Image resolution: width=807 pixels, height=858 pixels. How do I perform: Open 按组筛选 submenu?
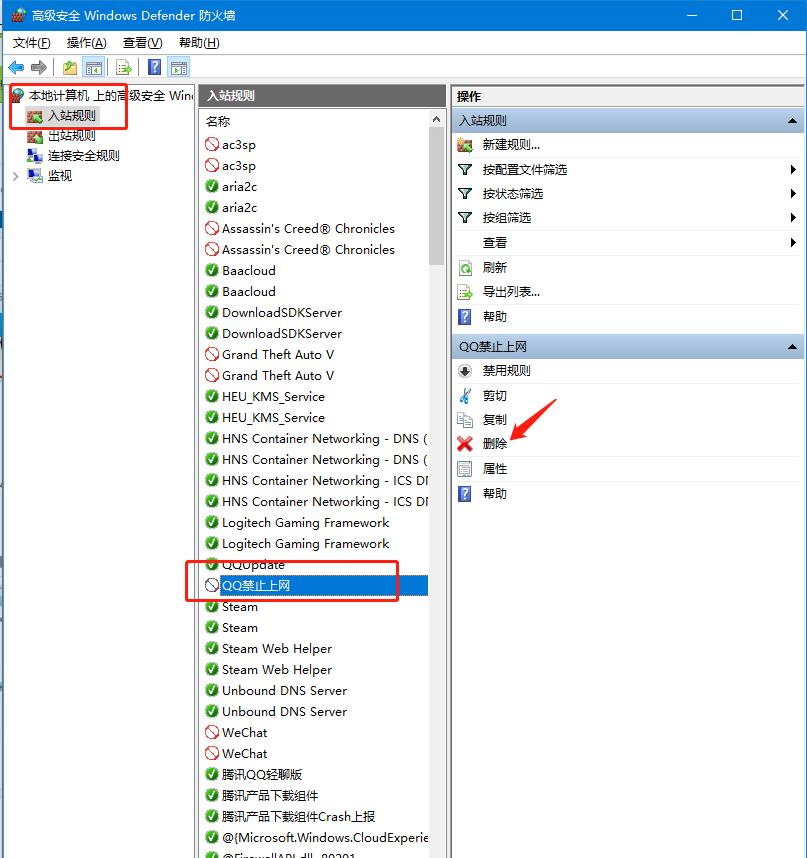pos(507,218)
